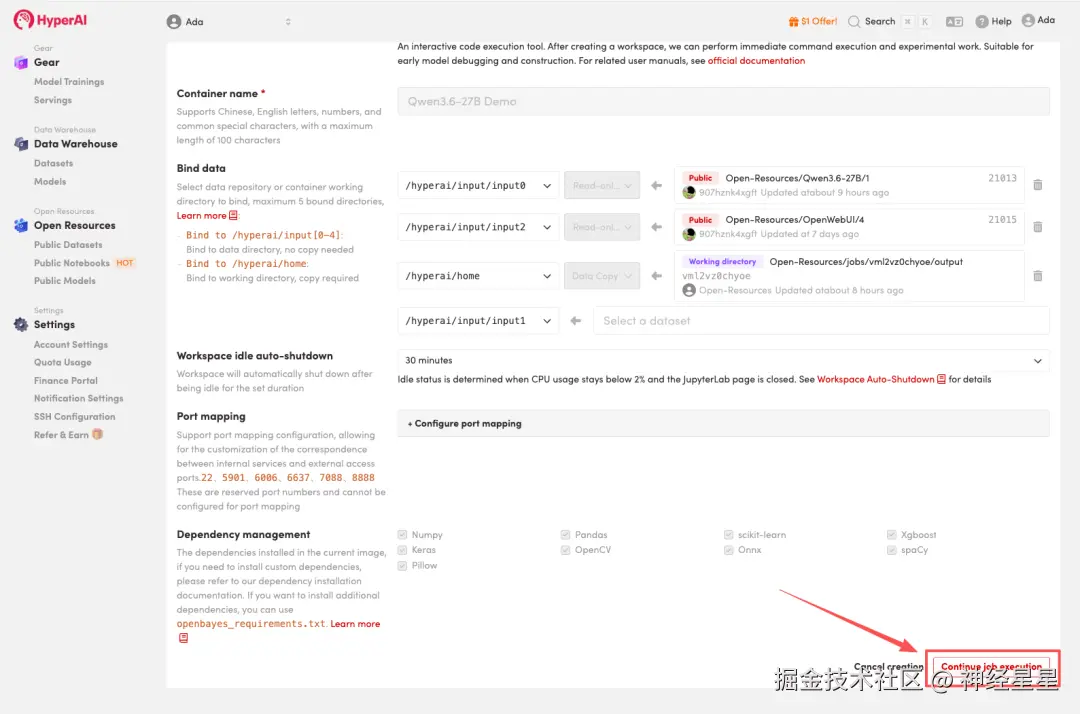Delete the Qwen3.6-27B/1 binding with trash icon
The image size is (1080, 714).
click(x=1037, y=185)
